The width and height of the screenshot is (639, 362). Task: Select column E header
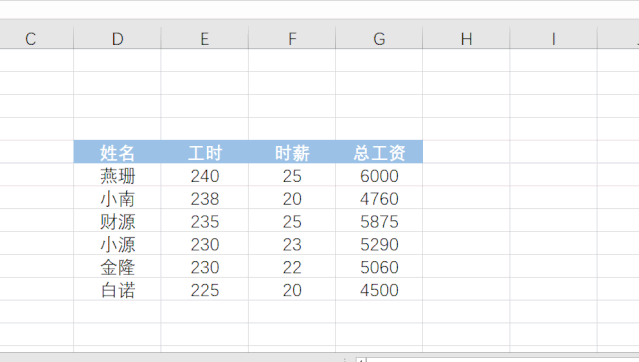[205, 39]
